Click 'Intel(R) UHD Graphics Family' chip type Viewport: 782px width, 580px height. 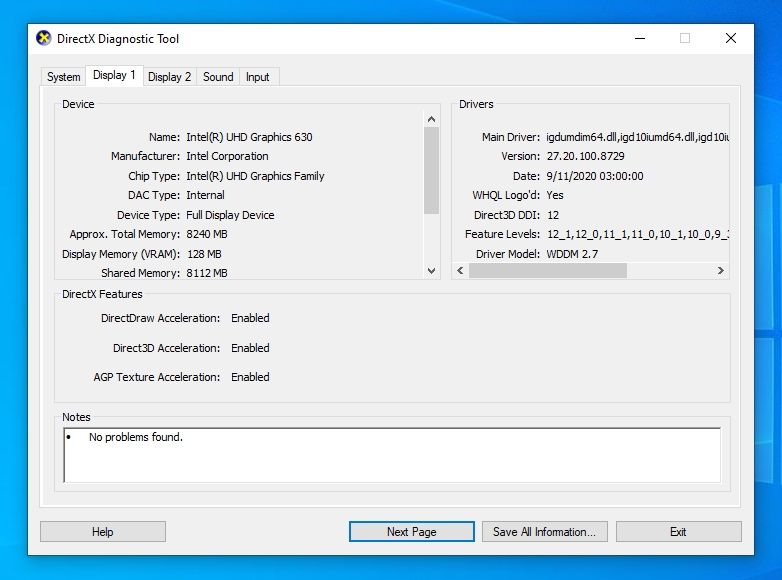point(255,176)
